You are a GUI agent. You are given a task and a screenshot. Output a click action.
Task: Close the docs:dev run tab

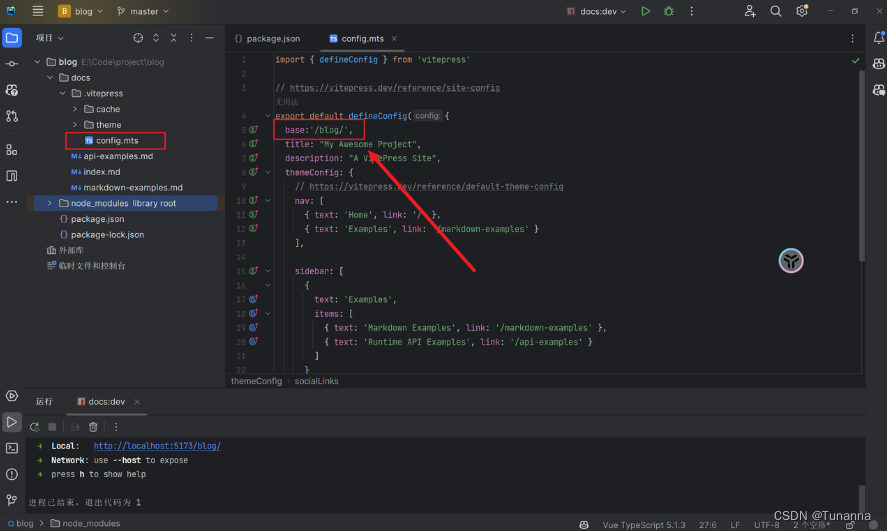click(x=137, y=402)
